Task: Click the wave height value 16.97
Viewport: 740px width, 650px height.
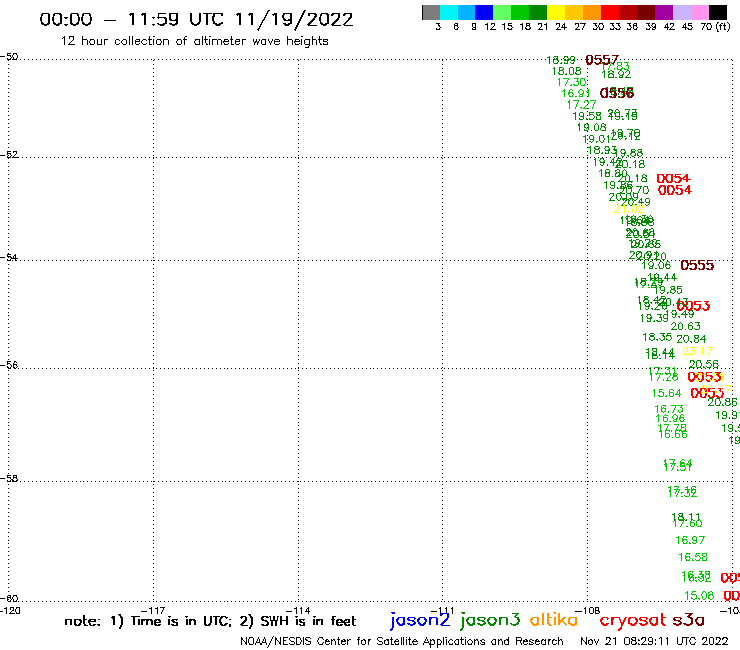Action: pos(690,540)
